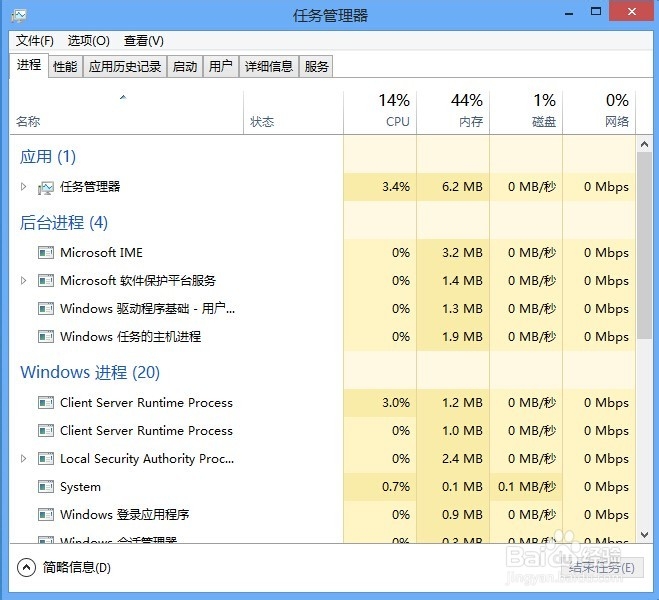
Task: Collapse to 简略信息 with the circle arrow icon
Action: (26, 568)
